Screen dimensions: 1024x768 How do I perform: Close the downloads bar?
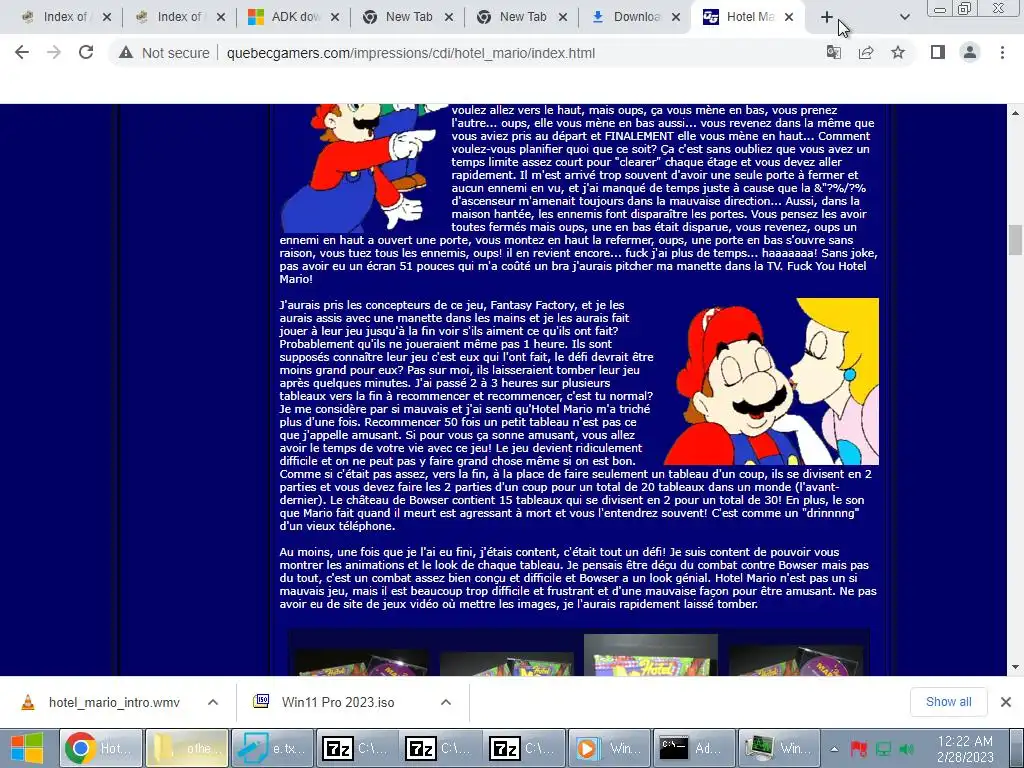click(1006, 702)
